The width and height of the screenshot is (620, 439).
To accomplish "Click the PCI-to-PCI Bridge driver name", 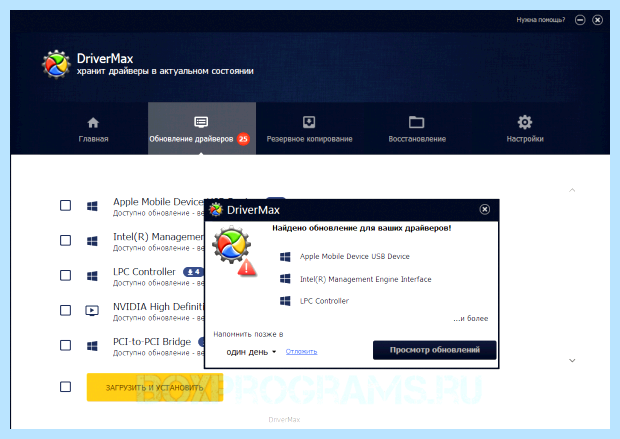I will pos(152,341).
